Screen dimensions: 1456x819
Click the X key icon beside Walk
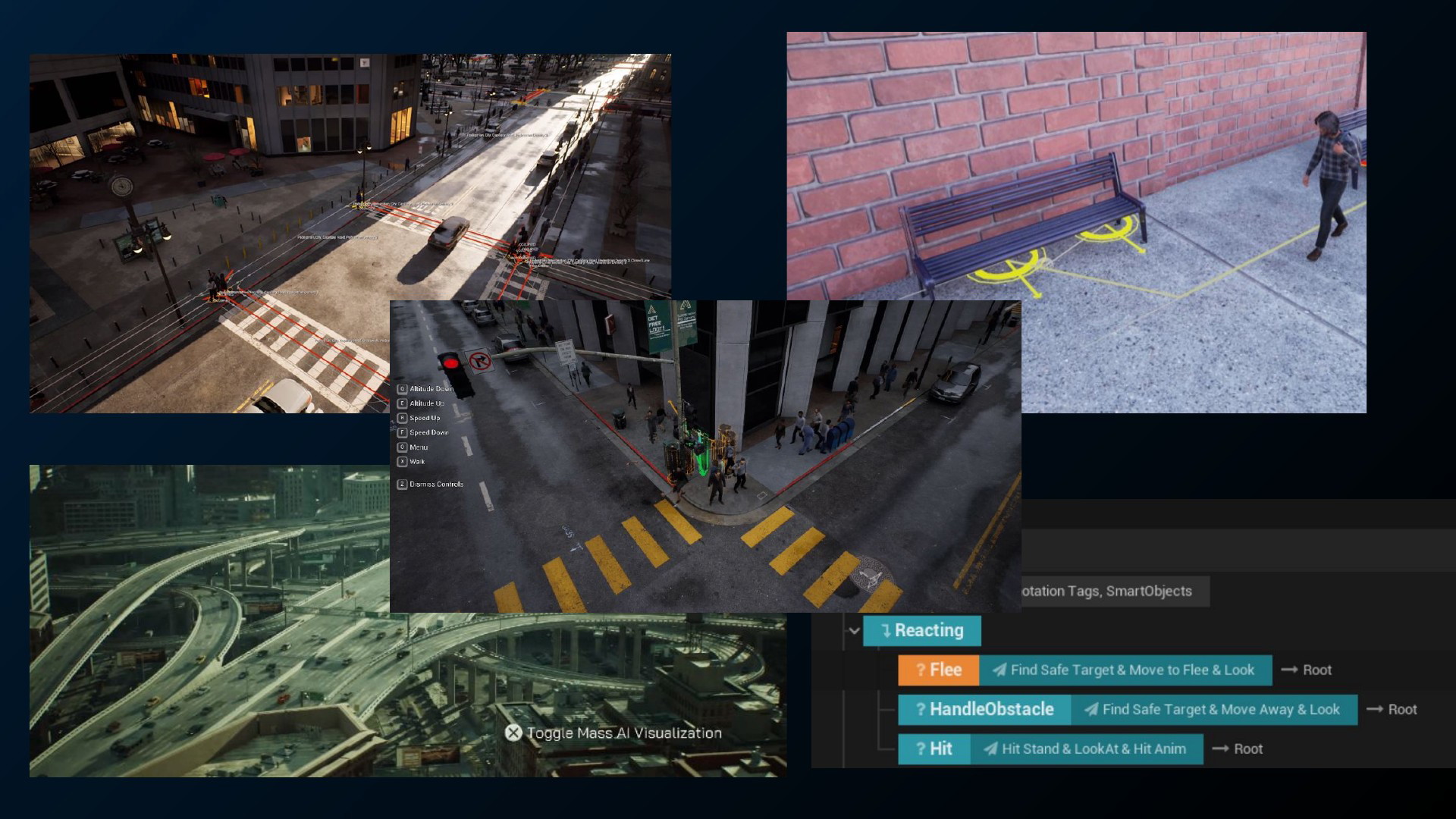402,462
